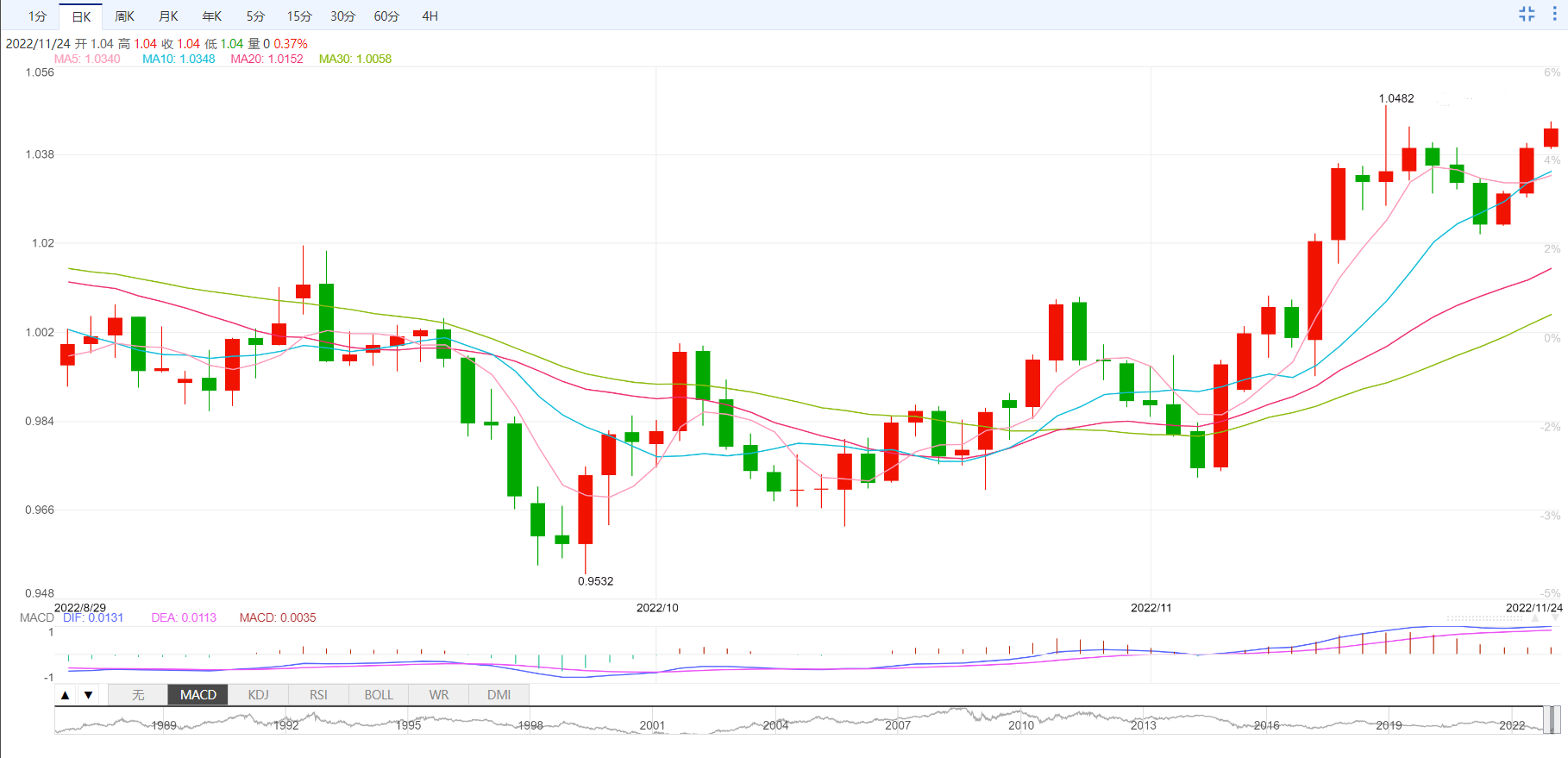Switch to 年K yearly chart
Screen dimensions: 1568x758
pos(211,16)
